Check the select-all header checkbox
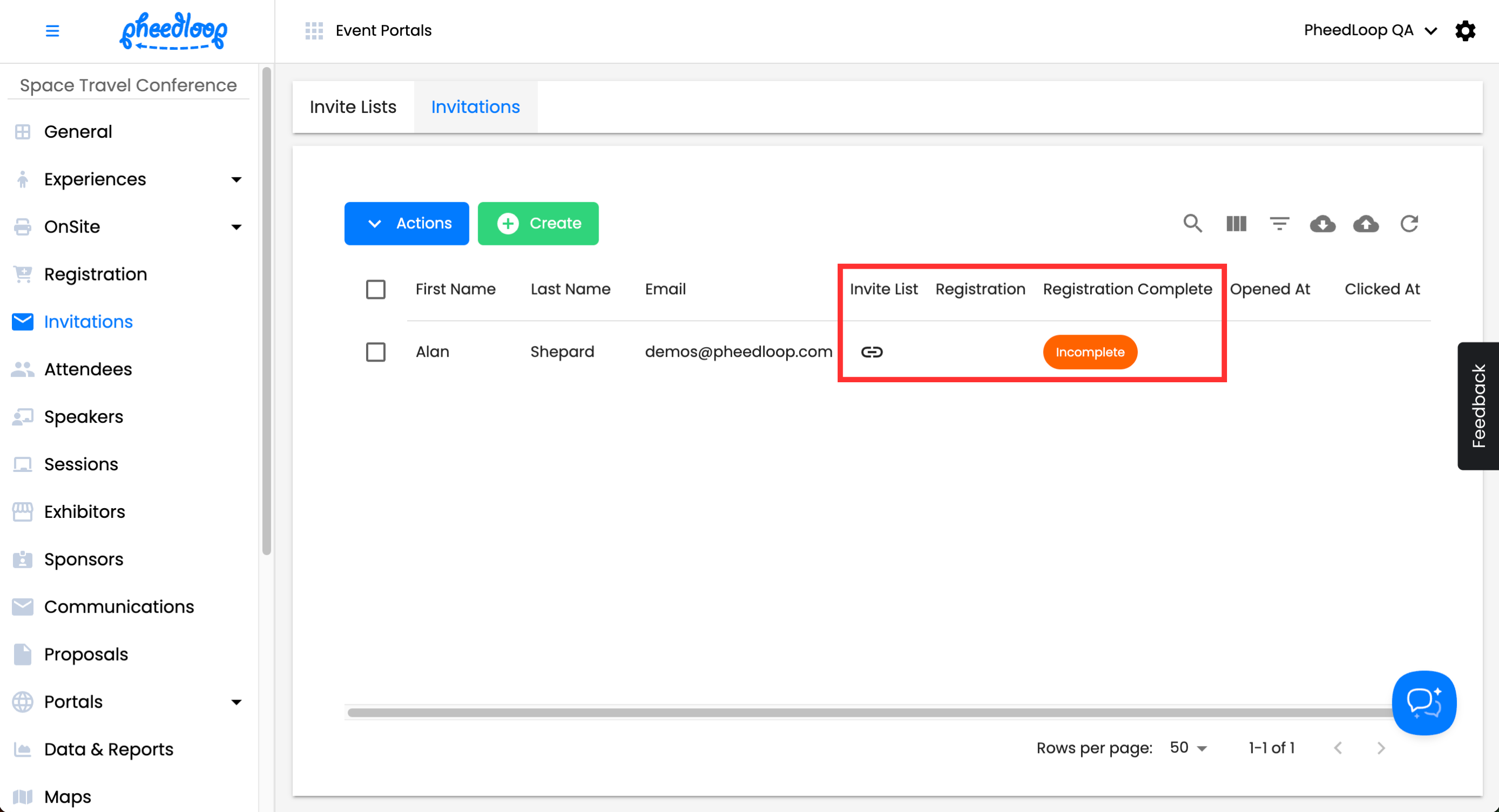The height and width of the screenshot is (812, 1499). 375,289
